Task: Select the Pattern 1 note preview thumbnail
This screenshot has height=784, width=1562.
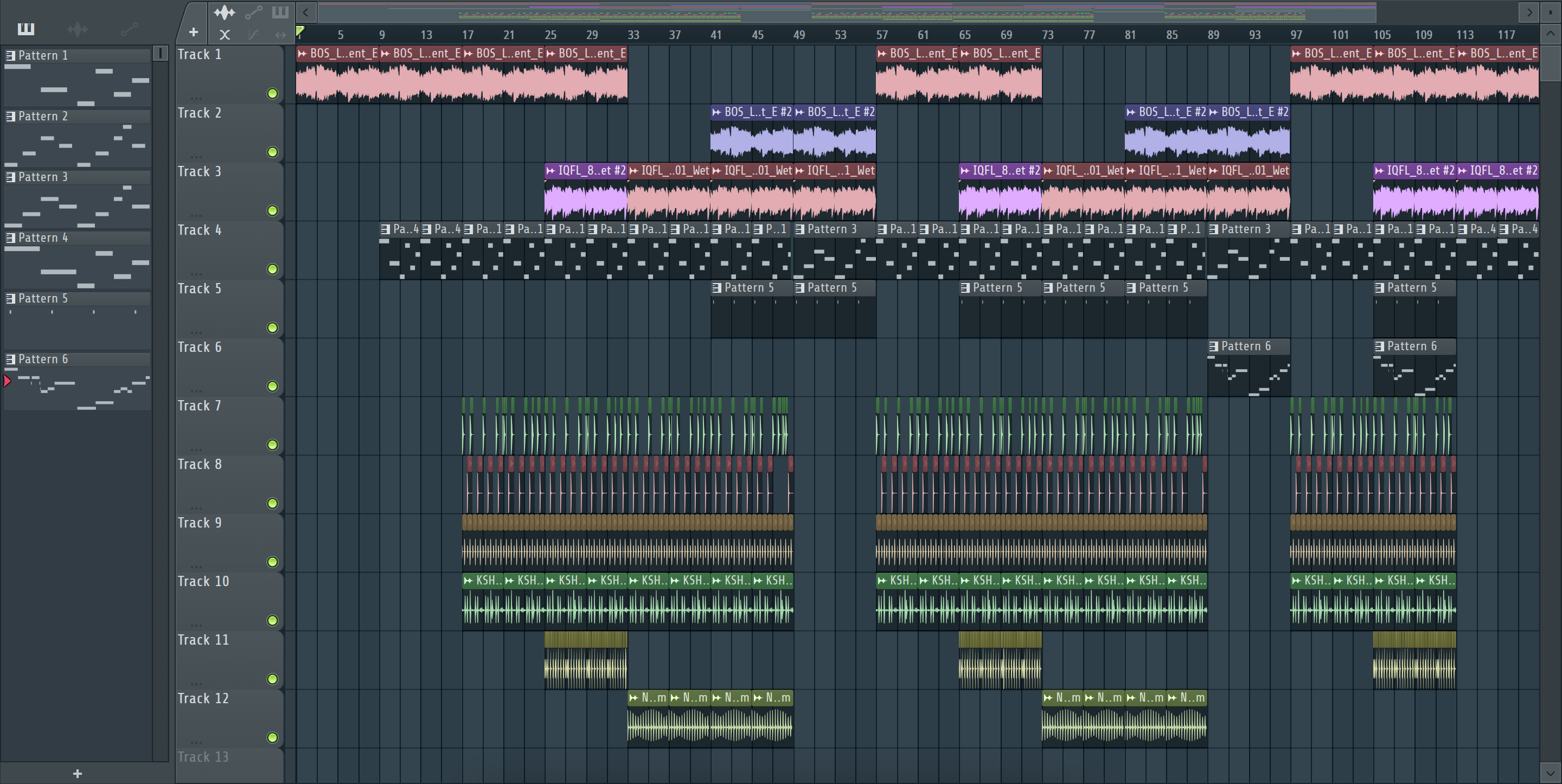Action: click(78, 84)
